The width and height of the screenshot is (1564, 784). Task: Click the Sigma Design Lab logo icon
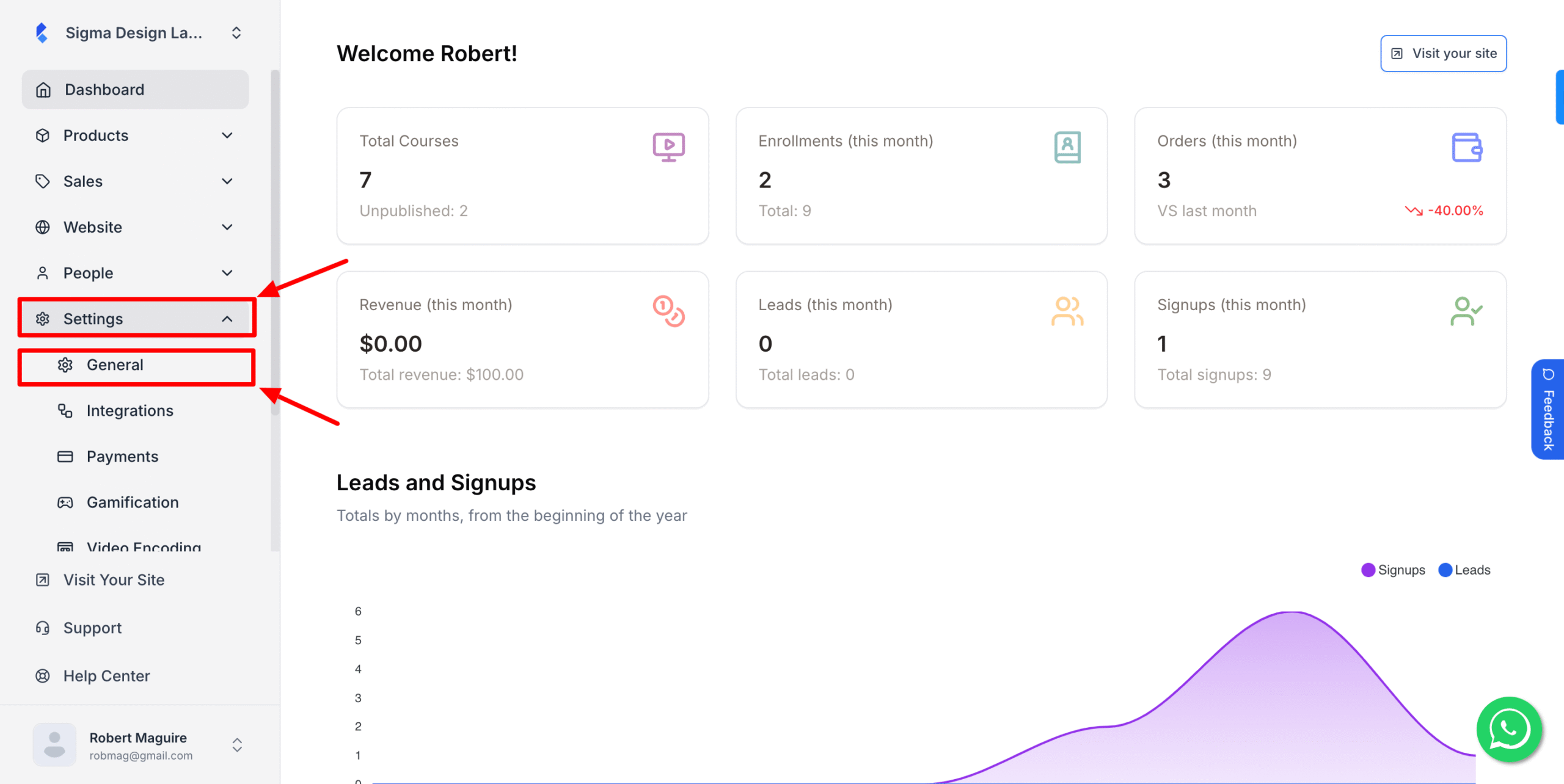pyautogui.click(x=42, y=33)
